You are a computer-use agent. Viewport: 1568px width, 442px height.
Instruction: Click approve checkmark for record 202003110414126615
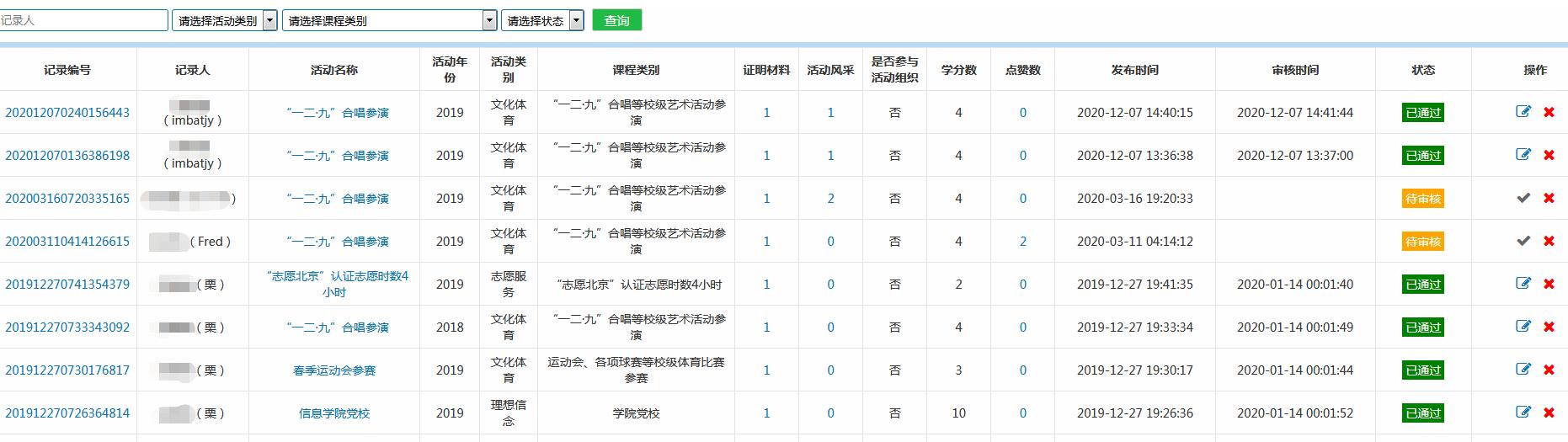coord(1523,241)
